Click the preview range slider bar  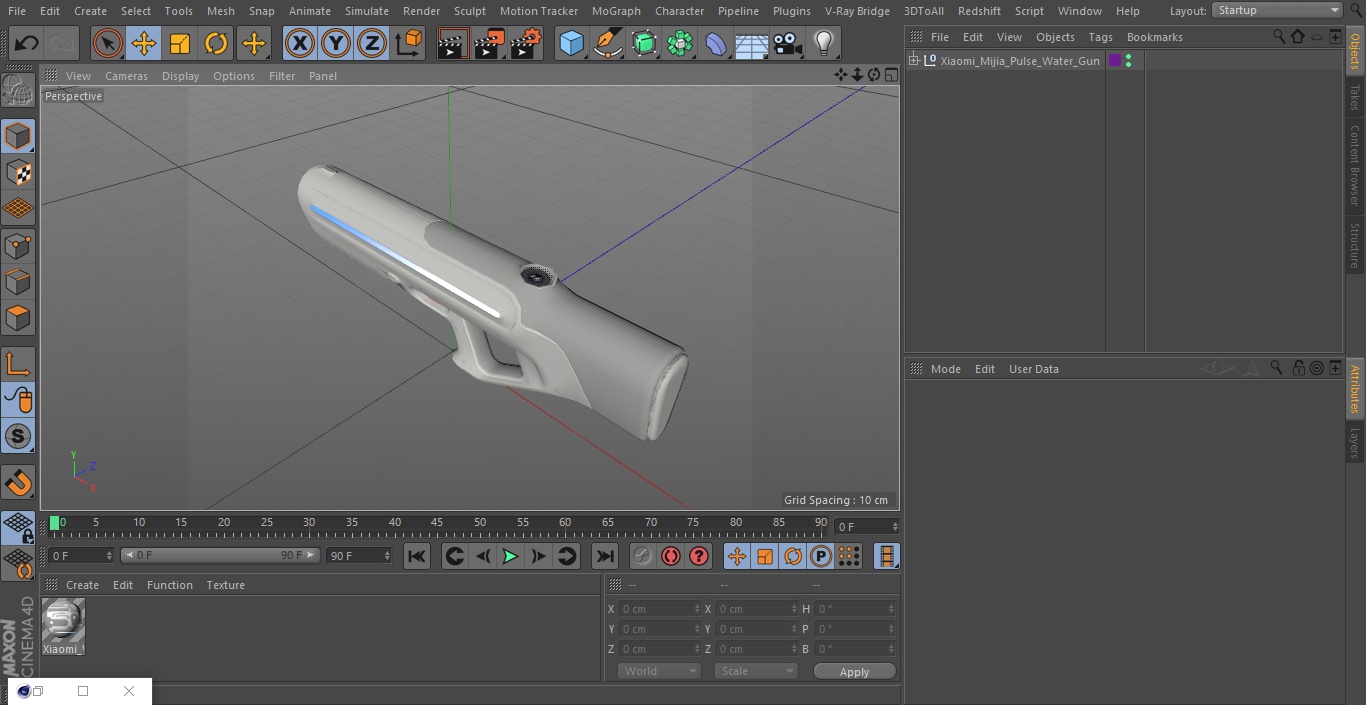tap(220, 555)
